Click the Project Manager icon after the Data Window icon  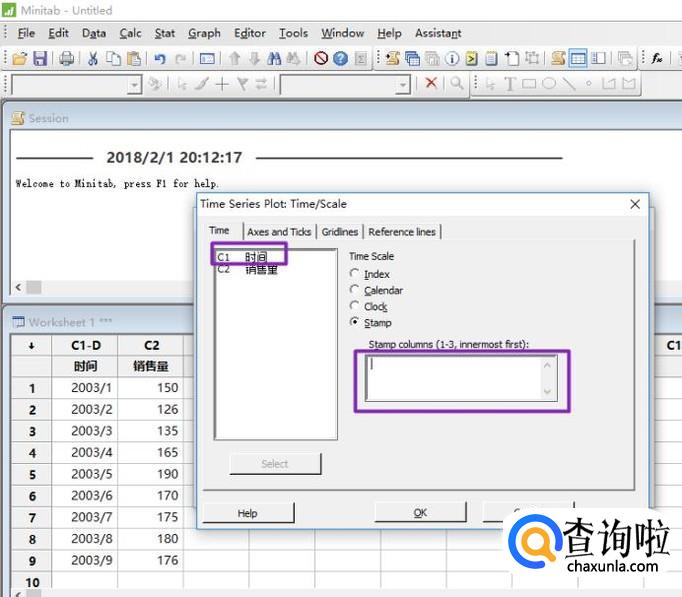[x=599, y=58]
